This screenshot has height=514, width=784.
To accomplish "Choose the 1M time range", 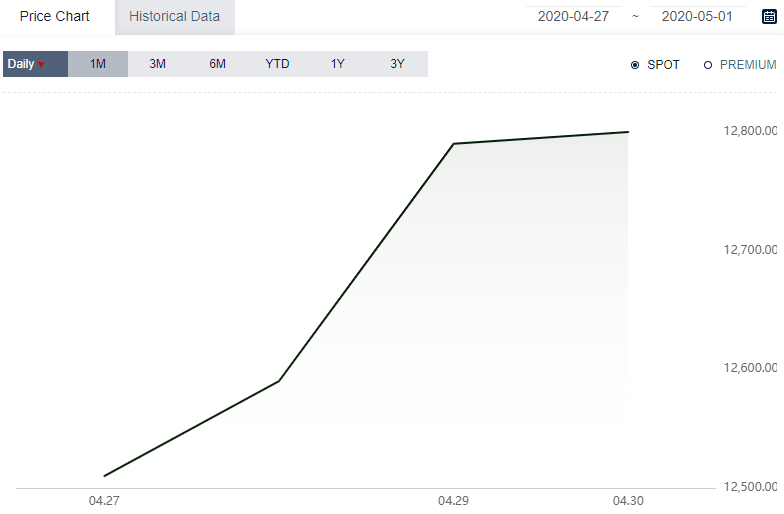I will tap(98, 64).
